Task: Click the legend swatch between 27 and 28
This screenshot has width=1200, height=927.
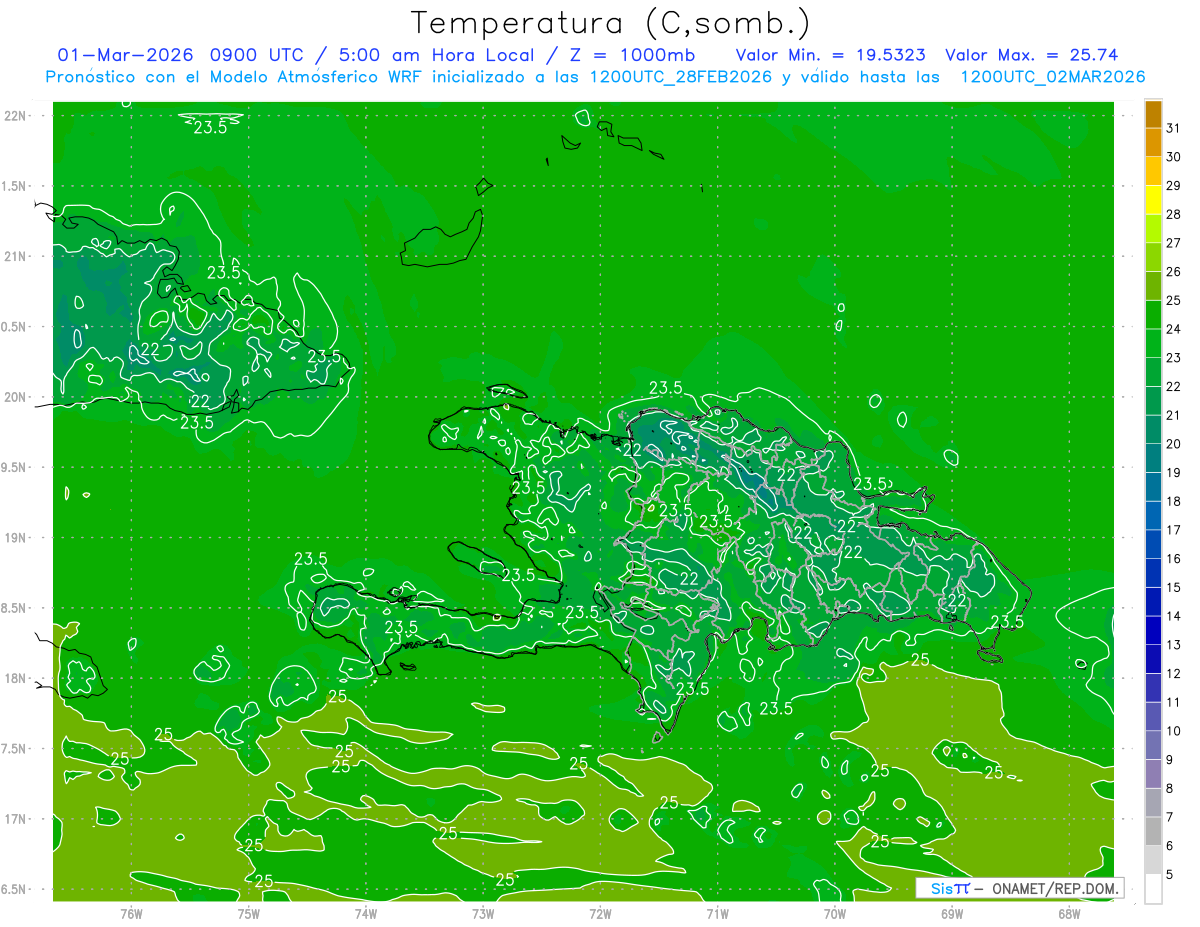Action: 1153,229
